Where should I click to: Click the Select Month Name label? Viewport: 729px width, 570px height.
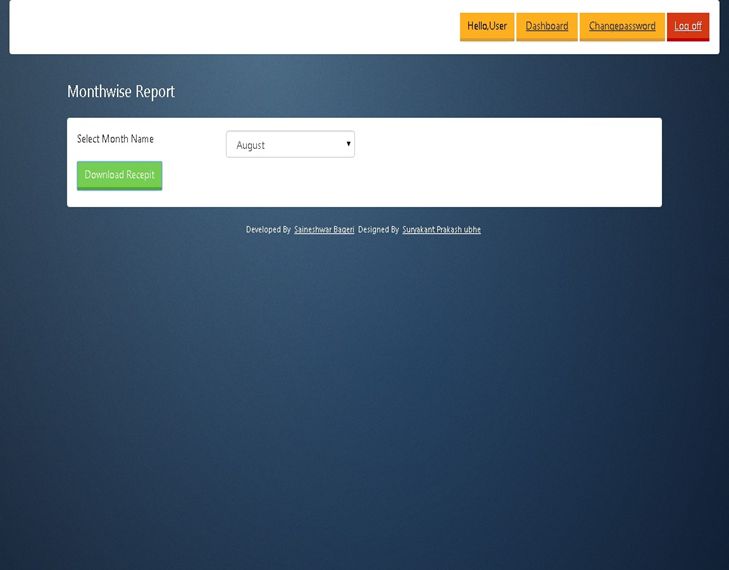pos(115,139)
